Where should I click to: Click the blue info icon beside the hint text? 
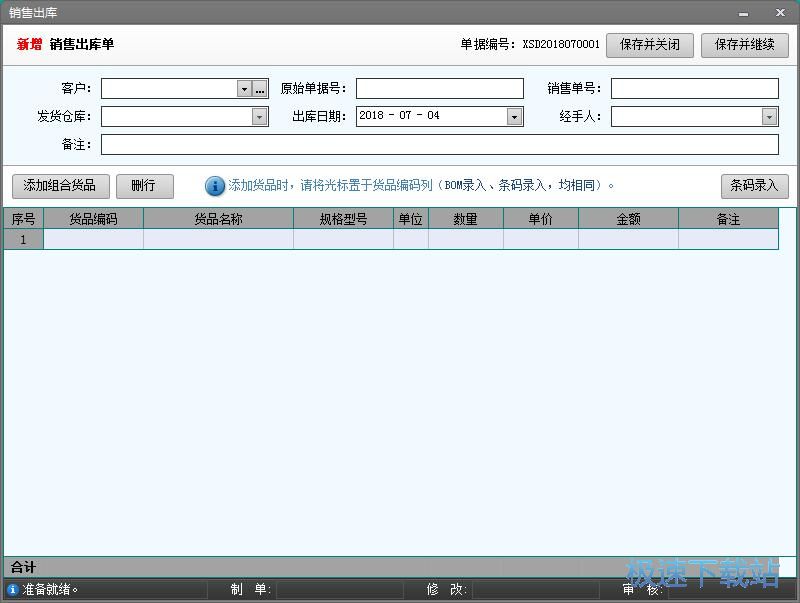click(215, 186)
